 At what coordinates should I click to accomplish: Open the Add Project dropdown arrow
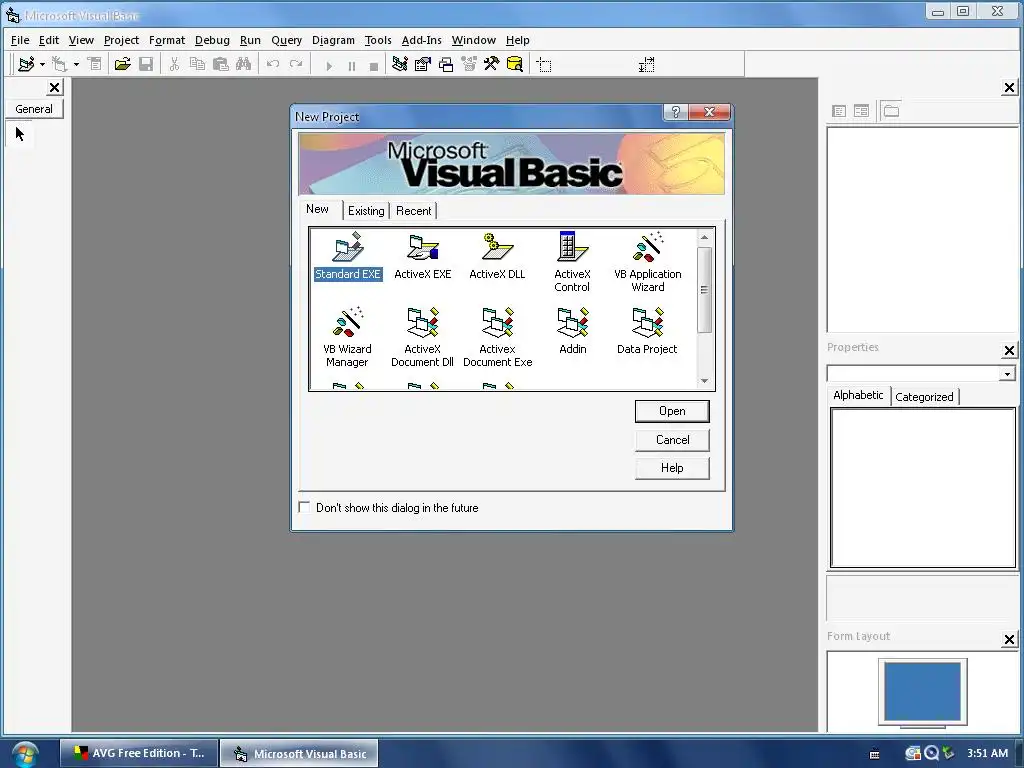[42, 64]
